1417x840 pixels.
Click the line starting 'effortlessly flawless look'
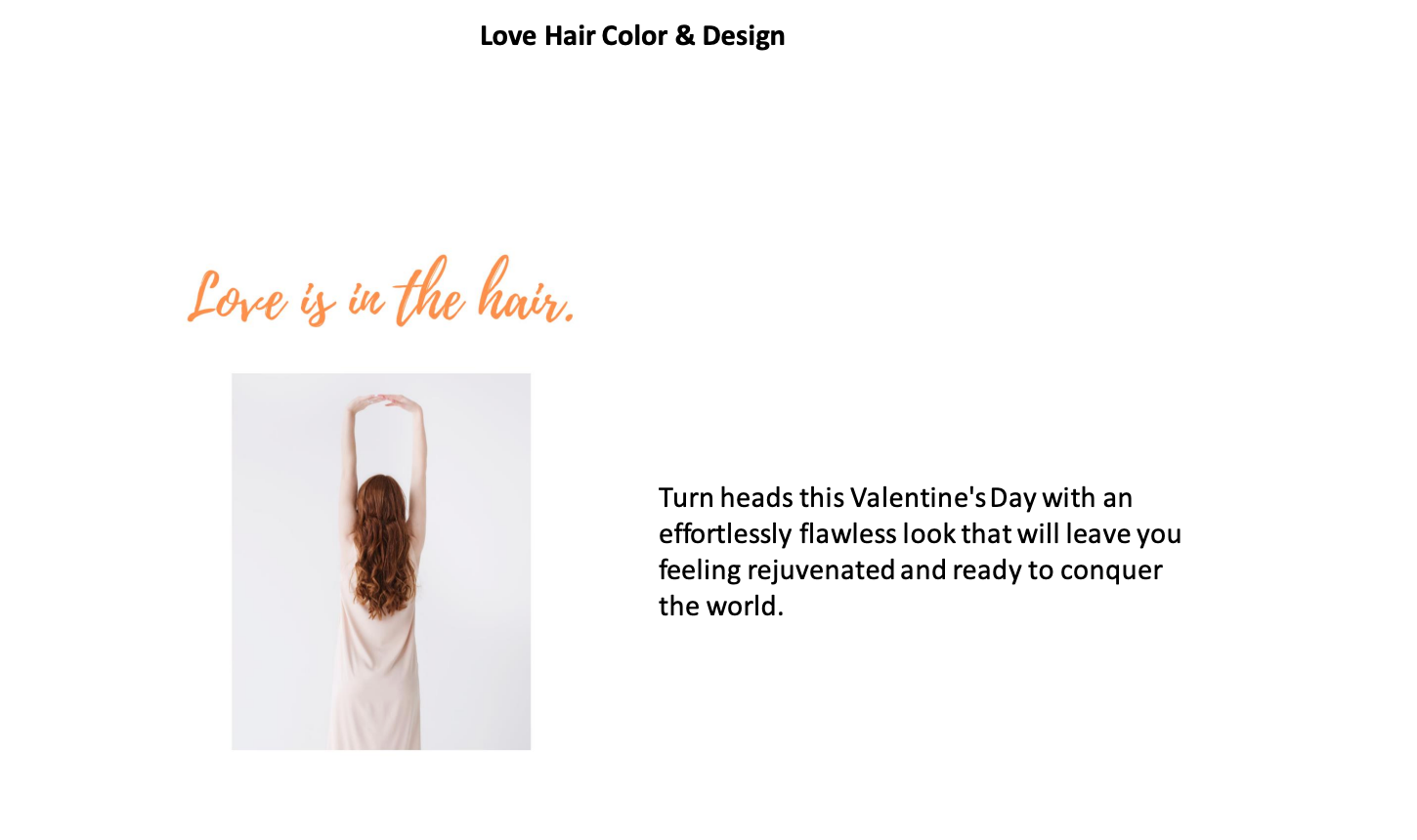tap(920, 533)
